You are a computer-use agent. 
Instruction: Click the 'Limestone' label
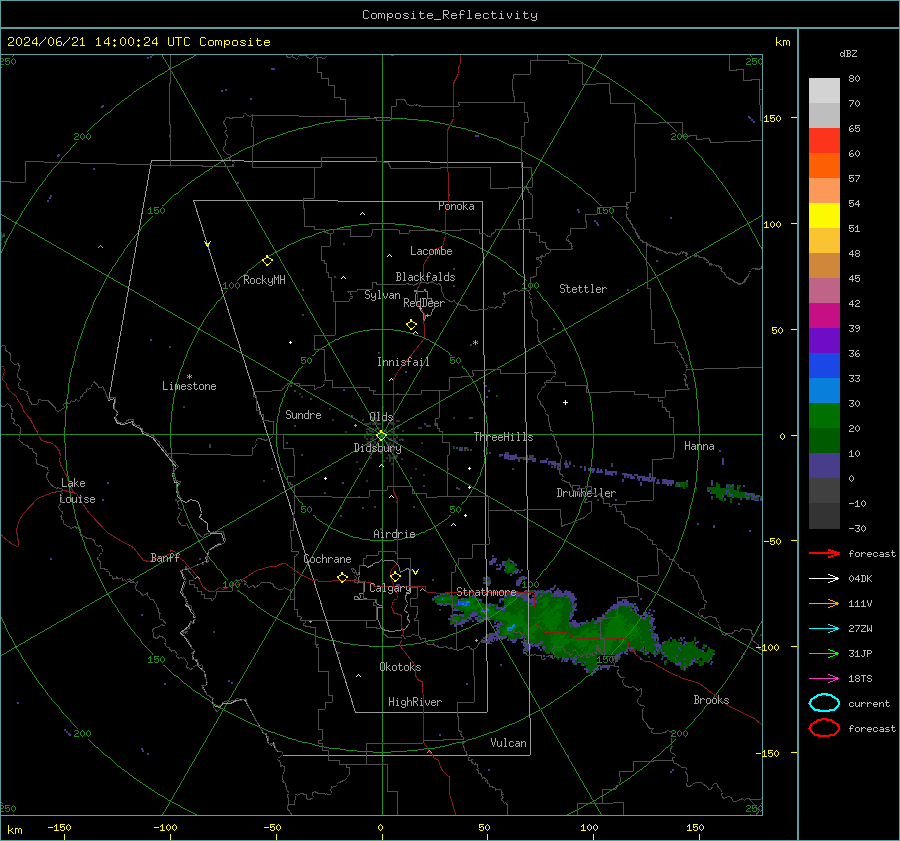click(189, 386)
